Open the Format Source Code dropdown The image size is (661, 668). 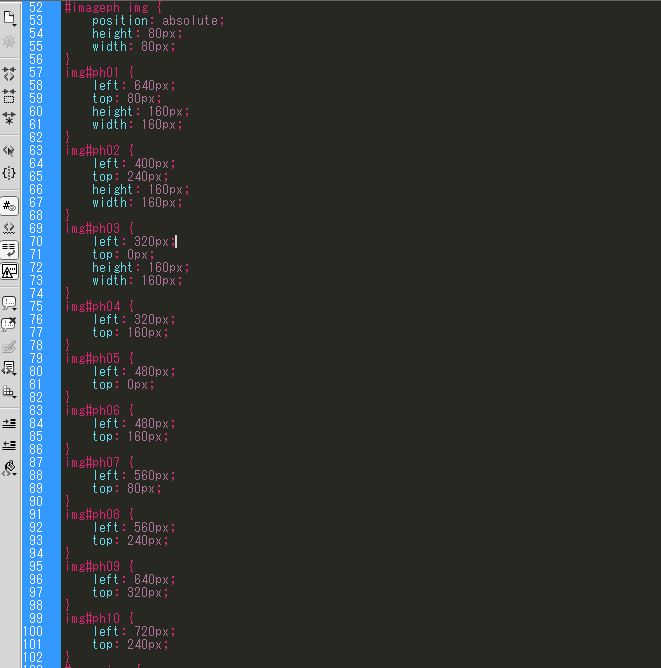pyautogui.click(x=9, y=468)
